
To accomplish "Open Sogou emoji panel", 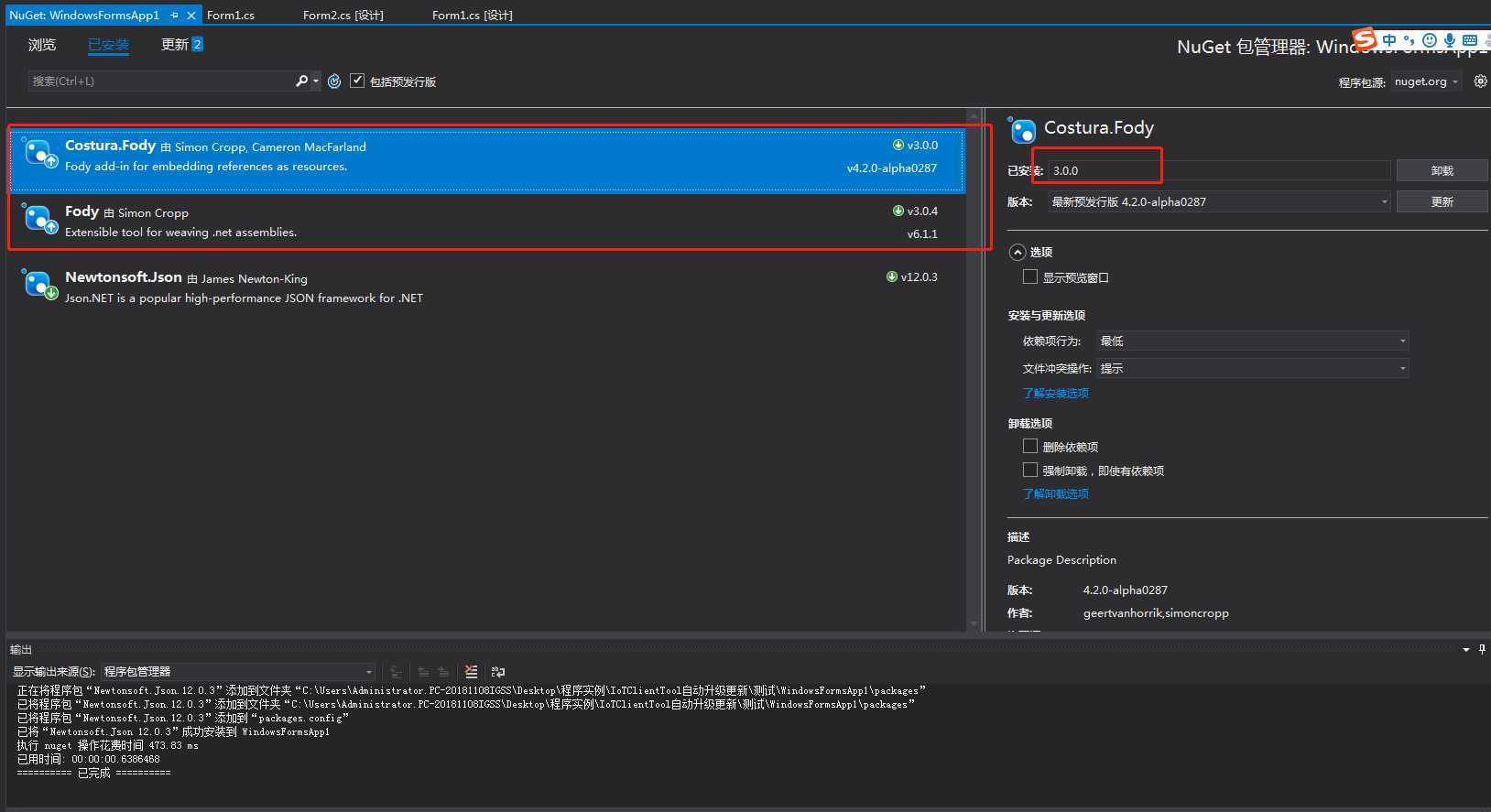I will point(1430,40).
